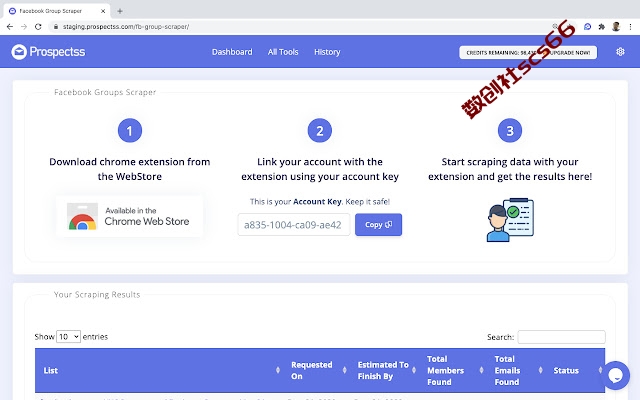Open All Tools menu
Viewport: 640px width, 400px height.
283,52
